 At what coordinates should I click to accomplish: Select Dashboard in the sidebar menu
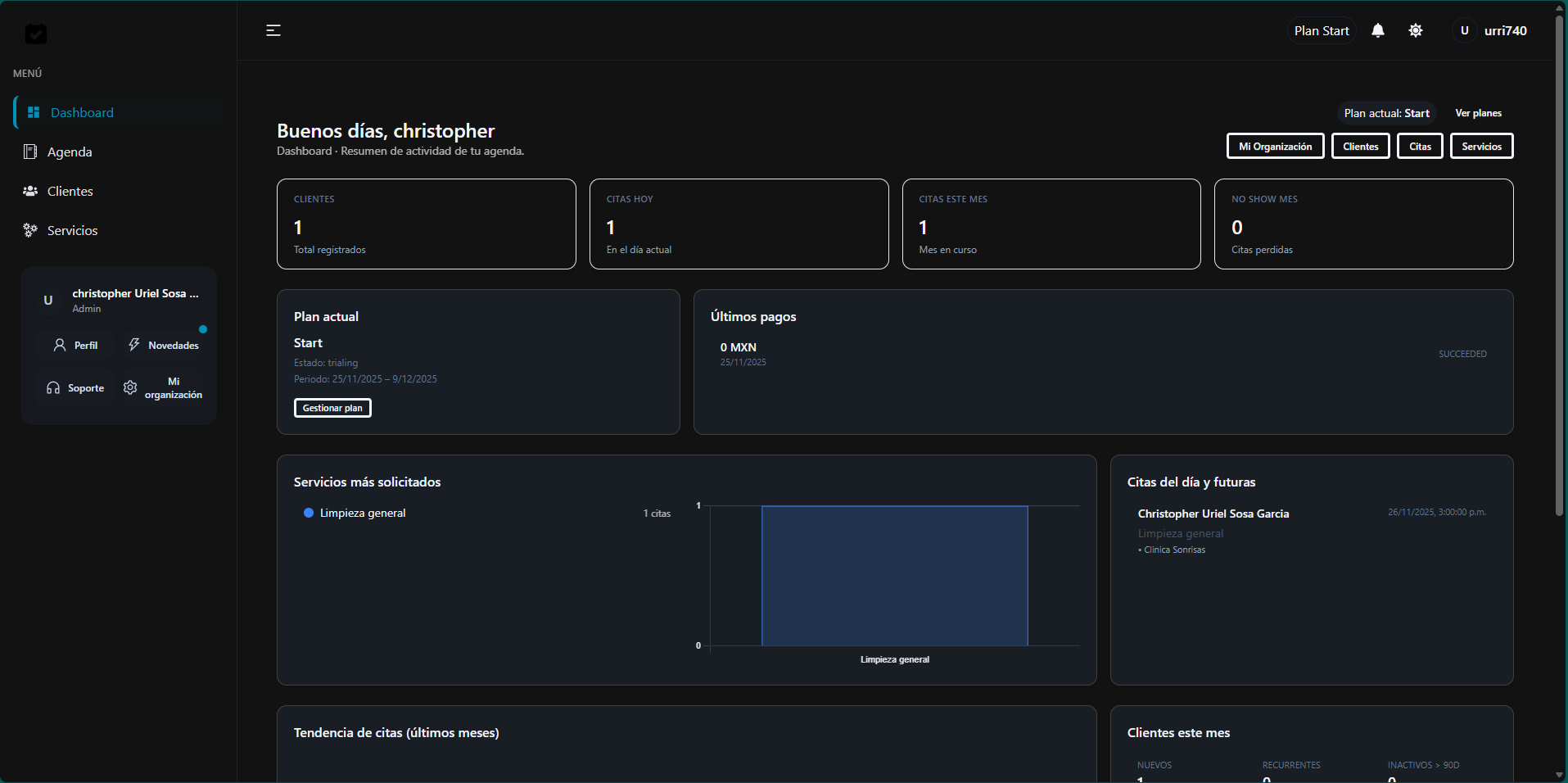[82, 112]
